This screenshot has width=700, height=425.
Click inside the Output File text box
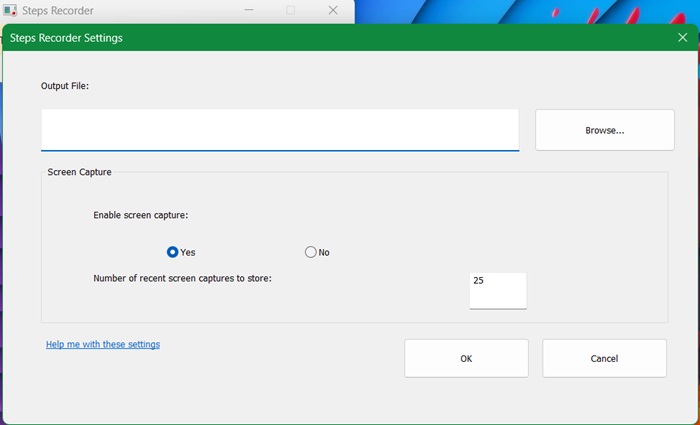pyautogui.click(x=280, y=129)
